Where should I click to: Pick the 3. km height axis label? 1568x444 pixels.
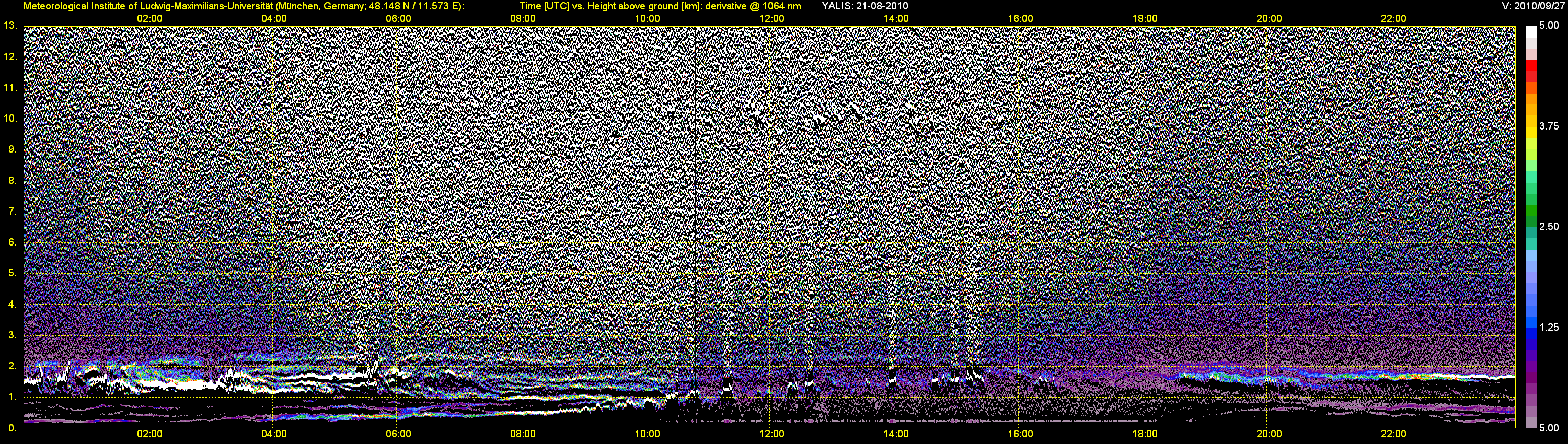(x=12, y=335)
